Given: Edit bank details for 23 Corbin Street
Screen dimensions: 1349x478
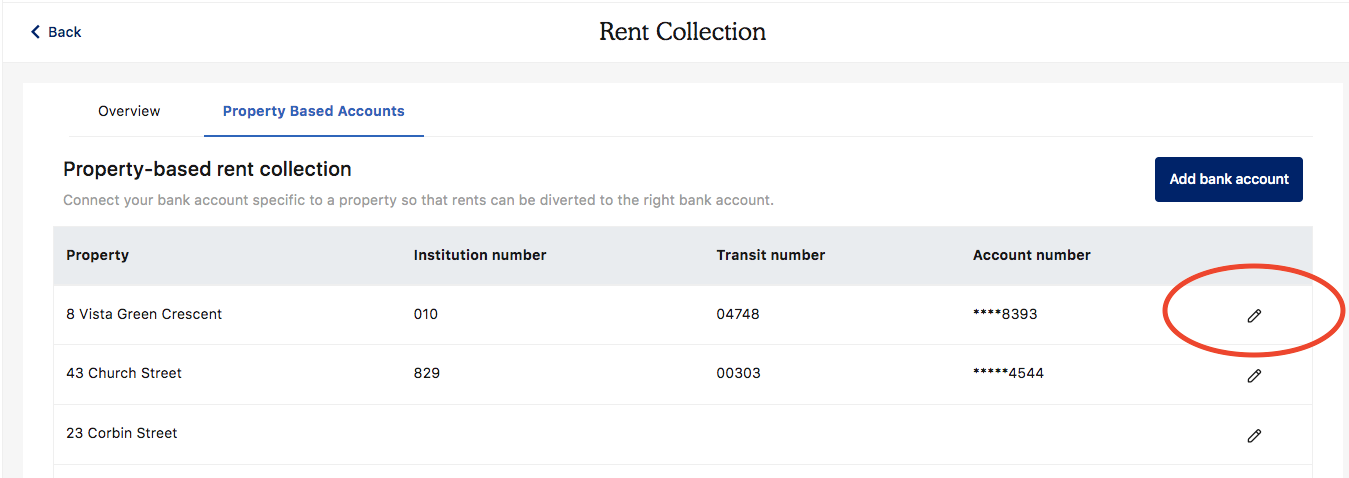Looking at the screenshot, I should [1254, 436].
